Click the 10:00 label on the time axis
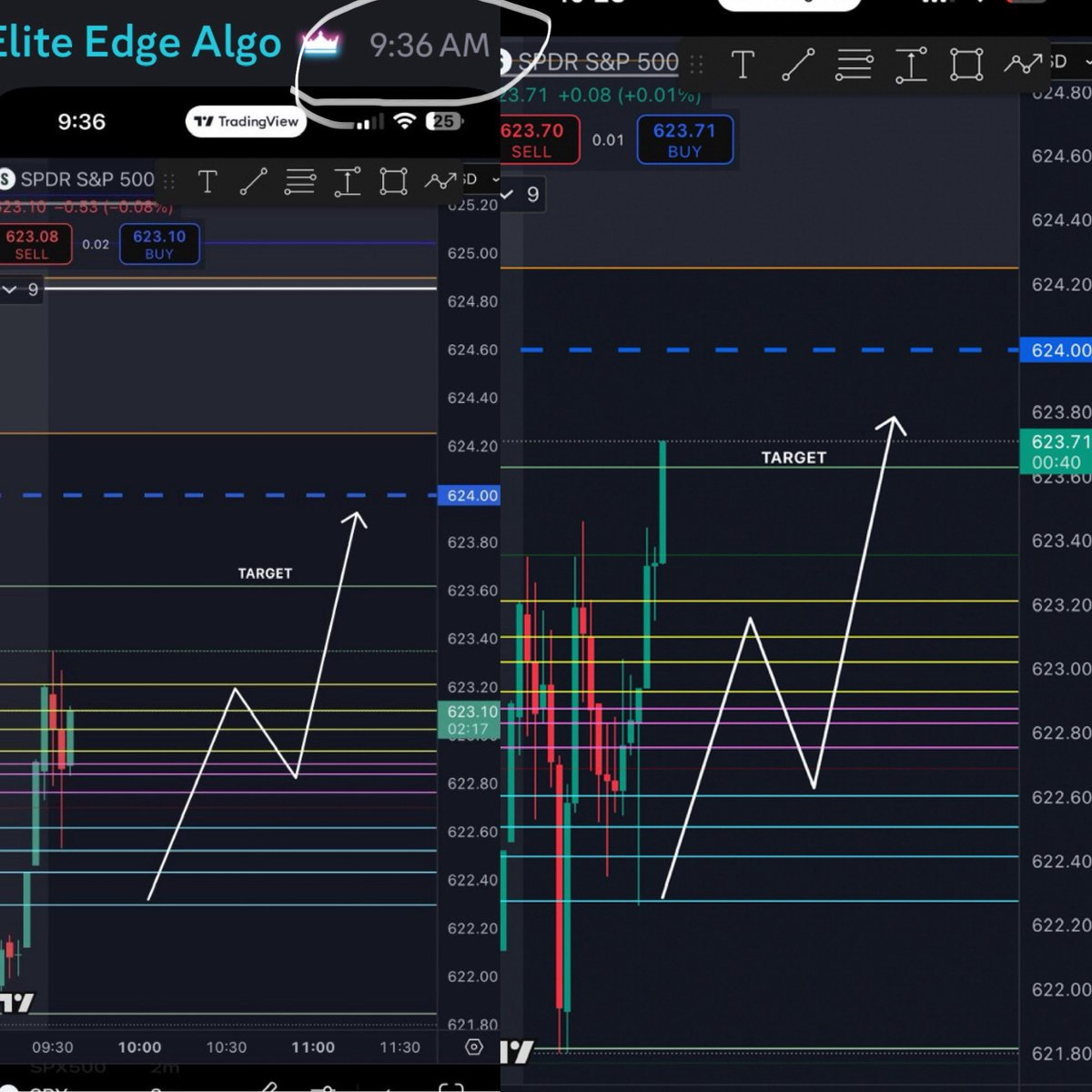This screenshot has height=1092, width=1092. [x=139, y=1047]
